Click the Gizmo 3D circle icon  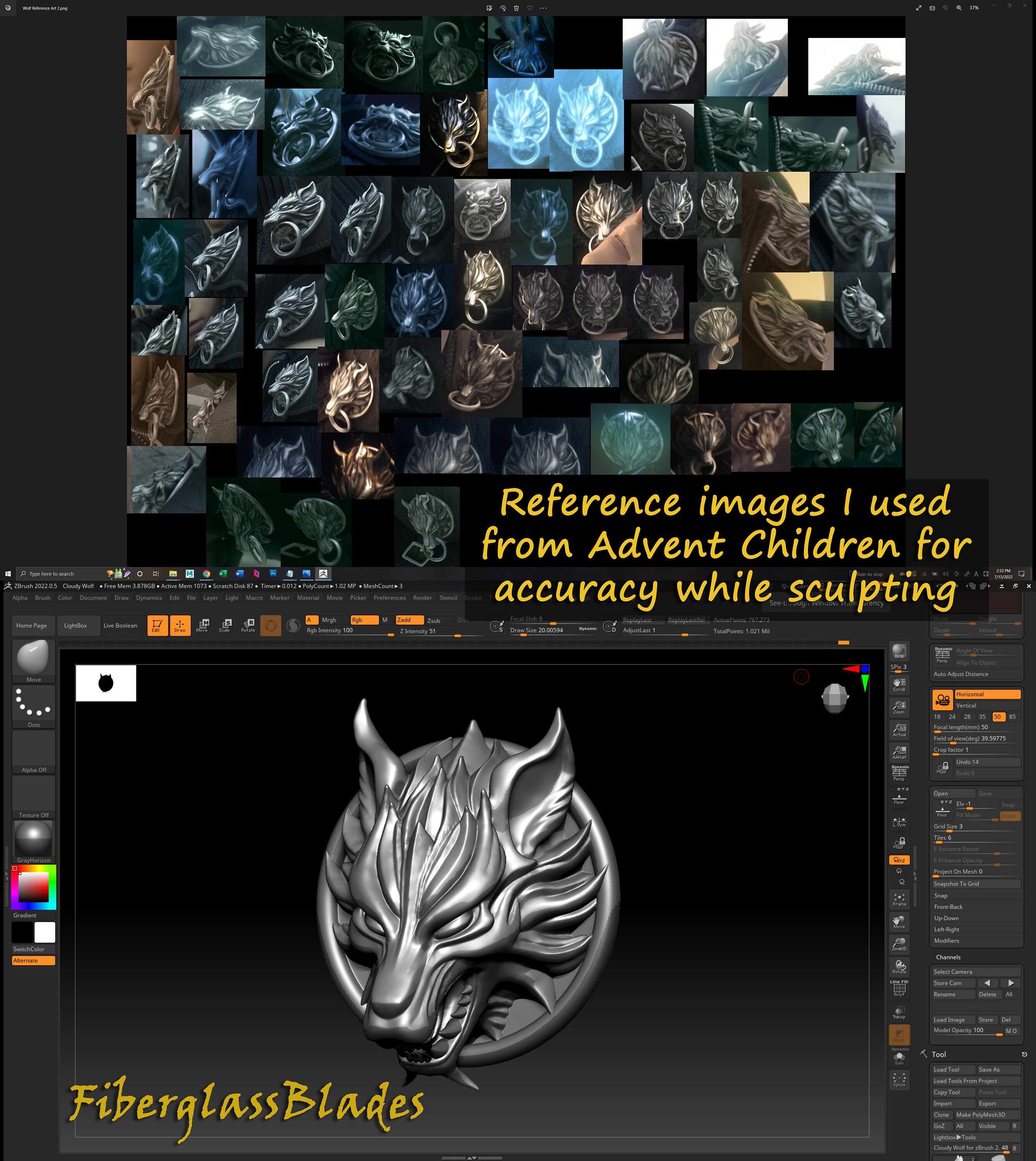click(x=271, y=625)
